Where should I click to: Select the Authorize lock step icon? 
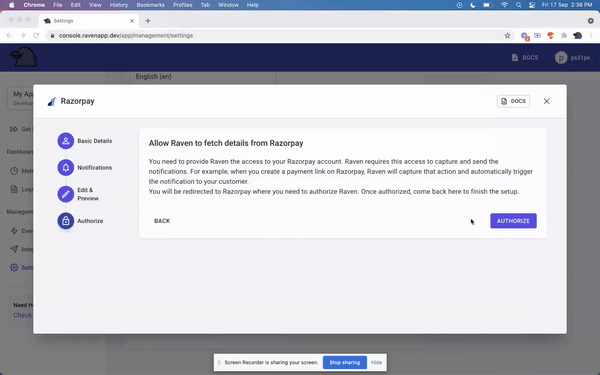click(x=66, y=221)
